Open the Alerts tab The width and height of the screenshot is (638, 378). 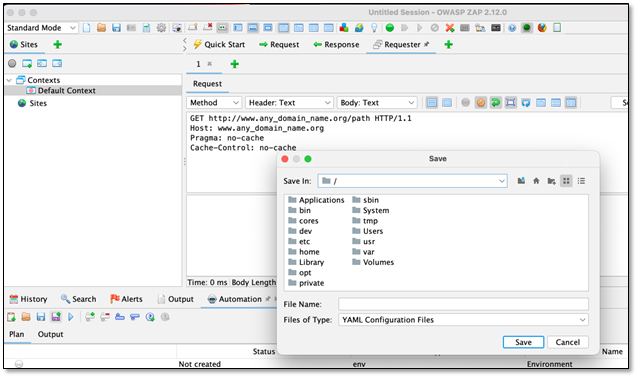click(127, 299)
